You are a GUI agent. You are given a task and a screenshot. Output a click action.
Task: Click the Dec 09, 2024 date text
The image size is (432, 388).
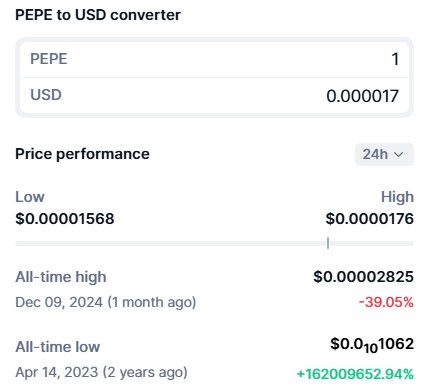[x=59, y=302]
